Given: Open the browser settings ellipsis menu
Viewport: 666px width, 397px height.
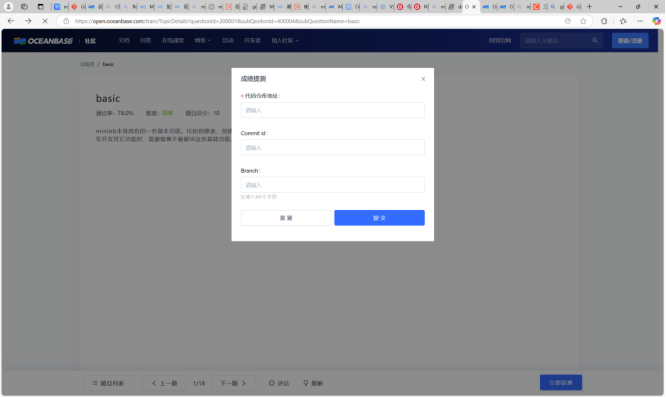Looking at the screenshot, I should pos(640,21).
